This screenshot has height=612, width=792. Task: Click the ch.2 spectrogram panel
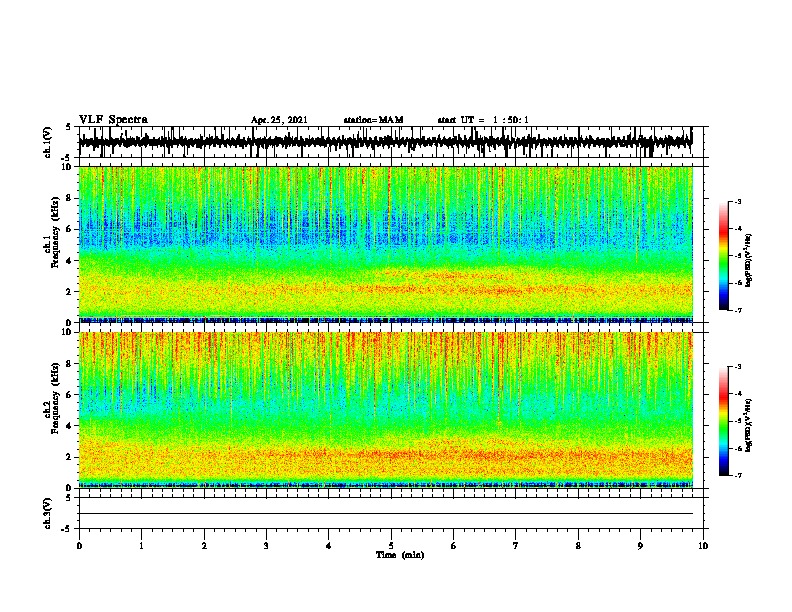[385, 410]
